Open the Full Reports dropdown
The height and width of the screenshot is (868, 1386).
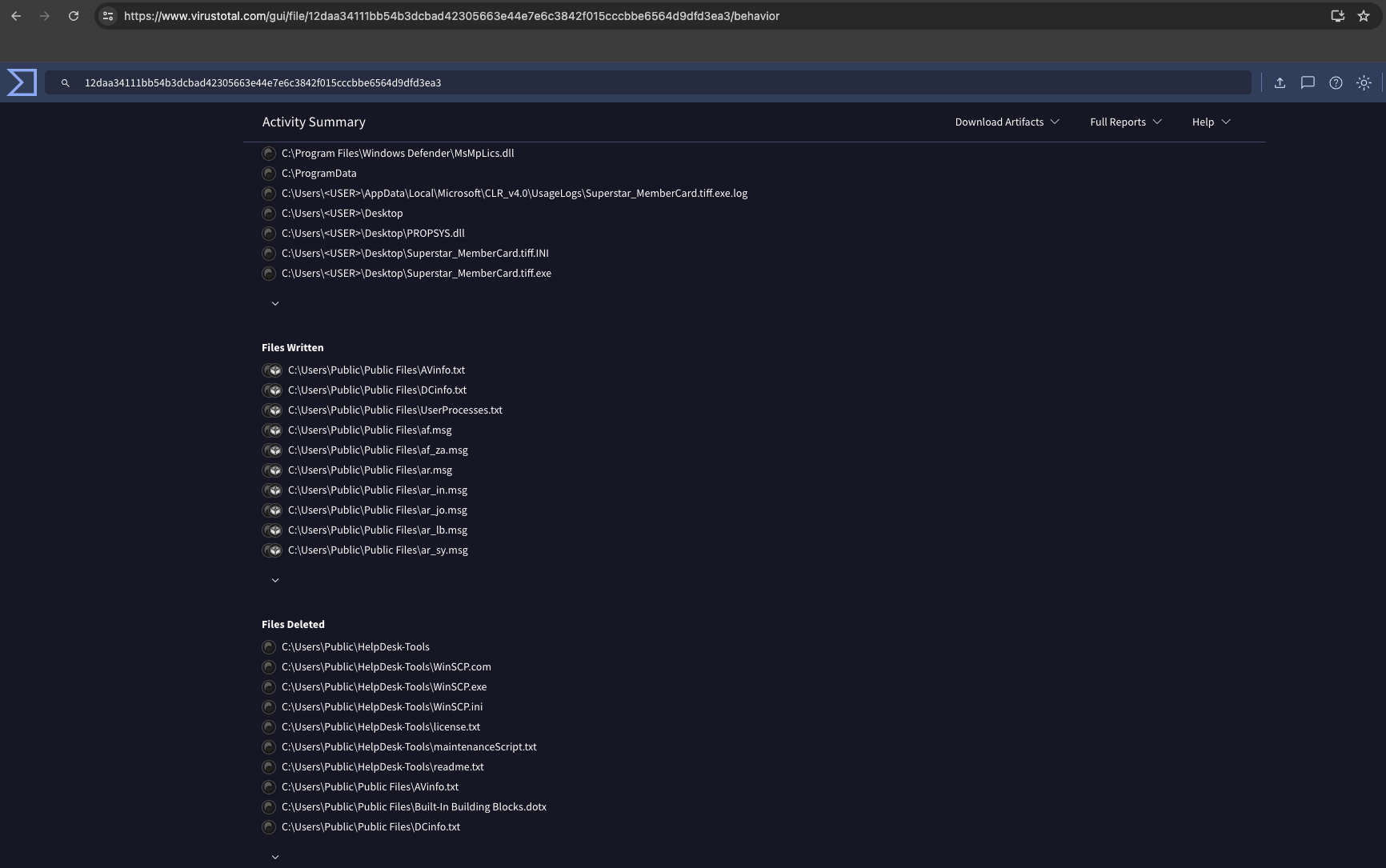point(1125,122)
